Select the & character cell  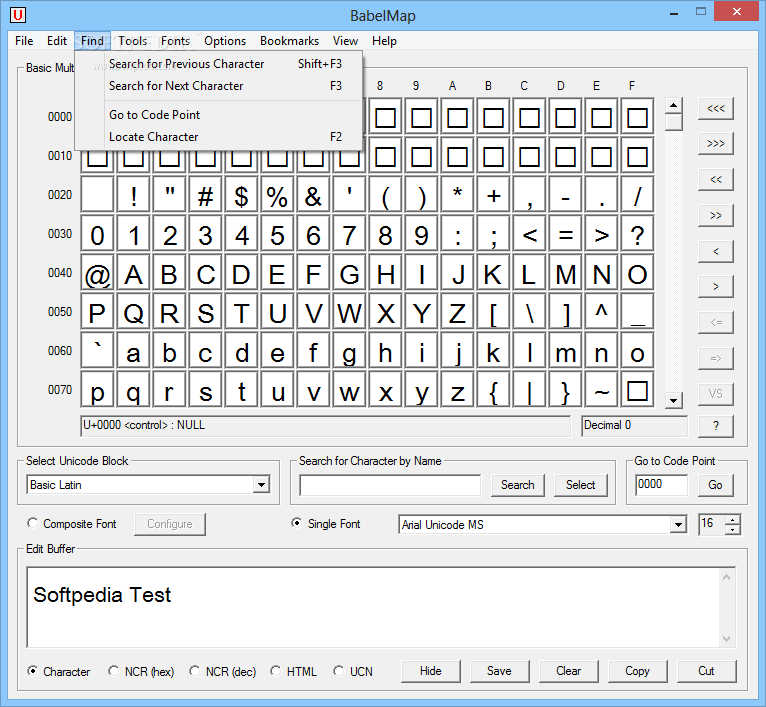tap(313, 196)
